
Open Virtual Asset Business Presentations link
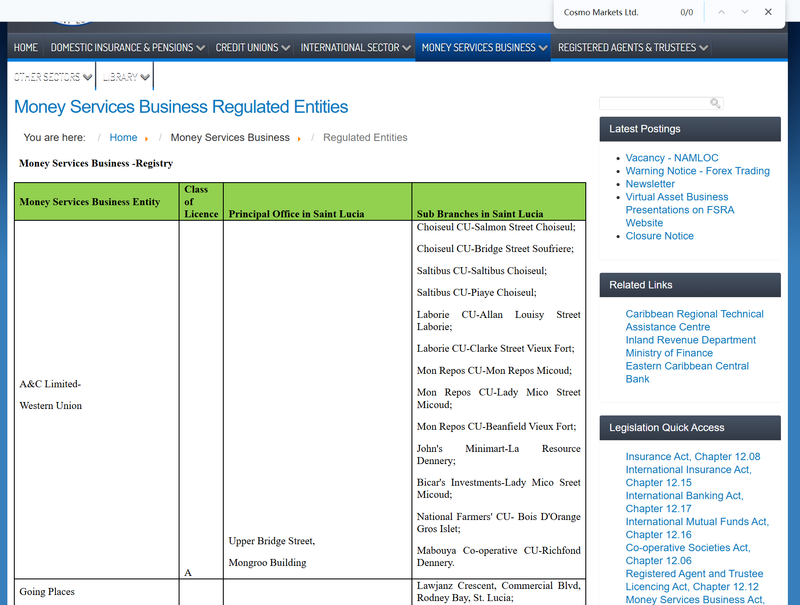point(680,210)
